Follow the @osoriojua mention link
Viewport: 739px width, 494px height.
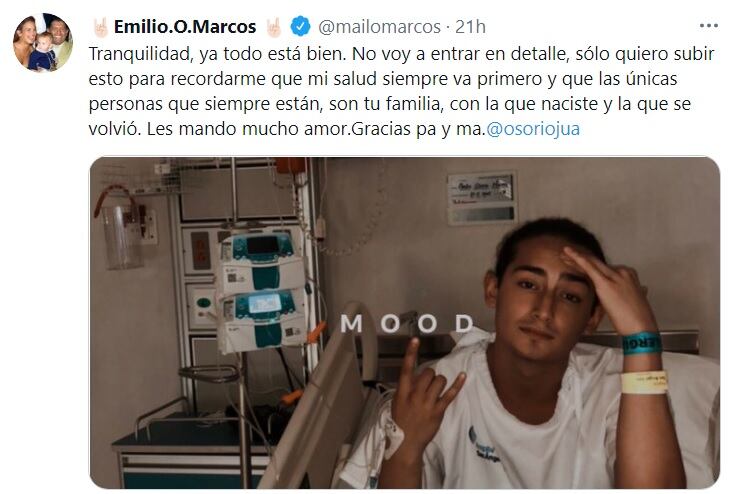533,129
